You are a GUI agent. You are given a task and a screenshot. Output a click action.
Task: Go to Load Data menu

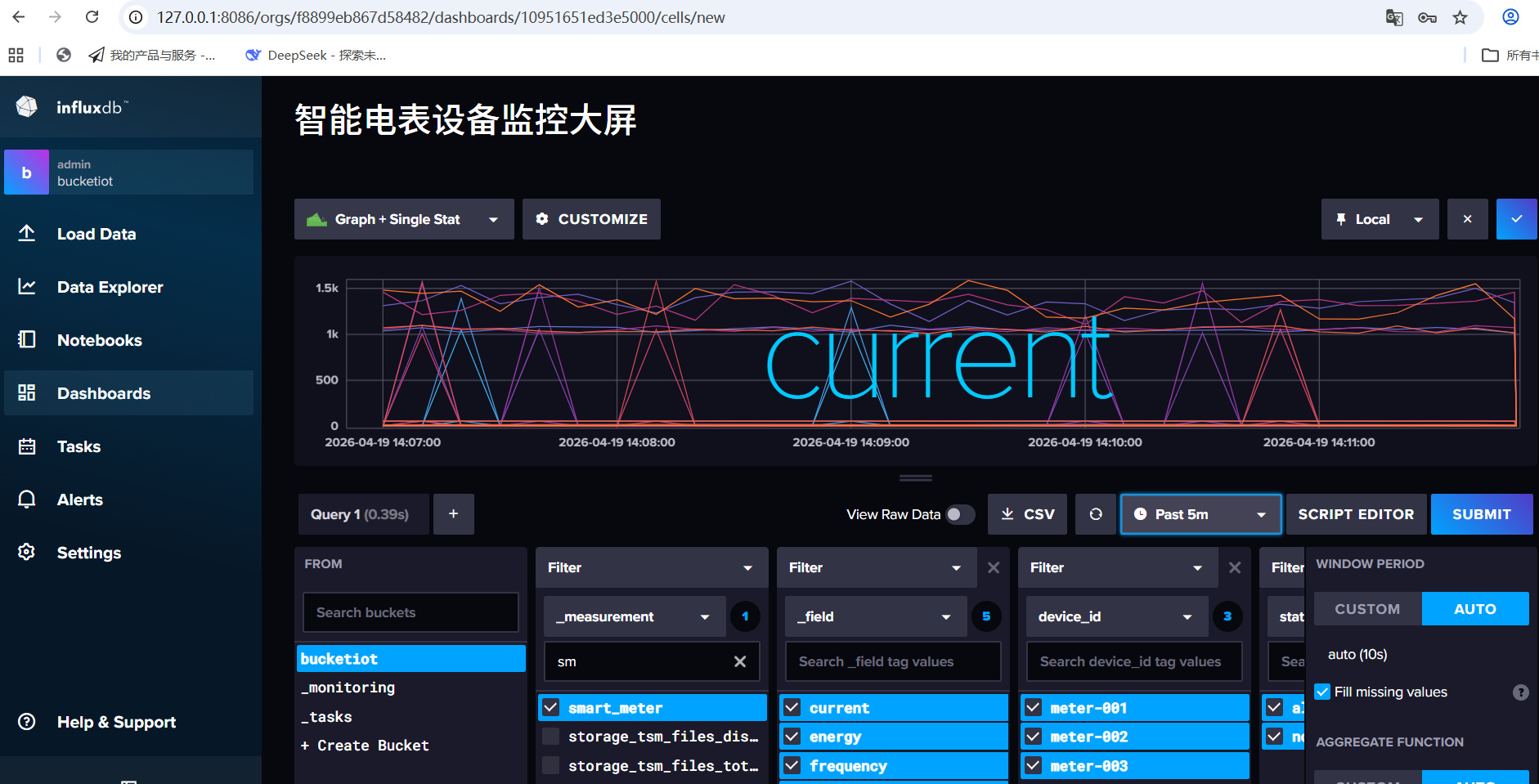(x=96, y=234)
